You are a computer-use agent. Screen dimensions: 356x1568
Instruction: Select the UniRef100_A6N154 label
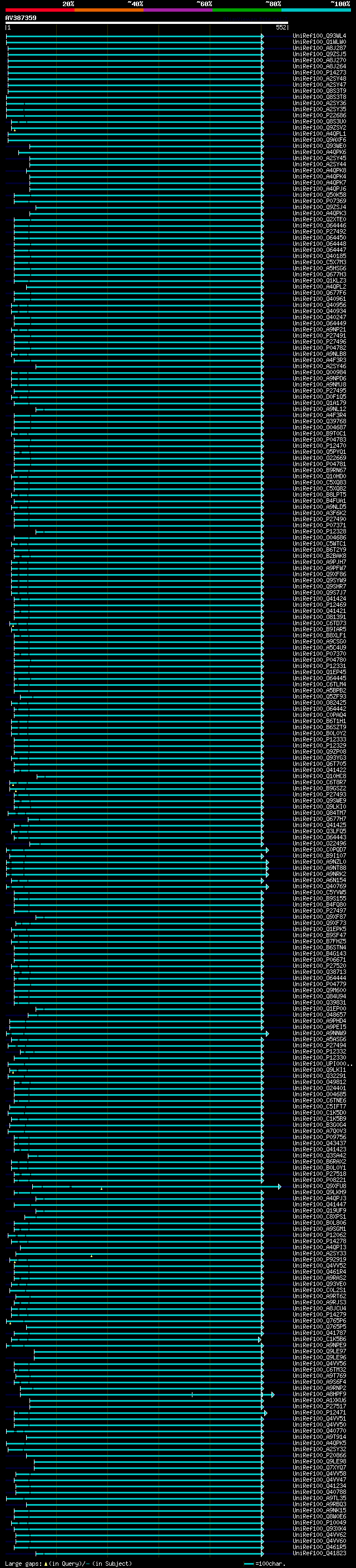click(319, 880)
